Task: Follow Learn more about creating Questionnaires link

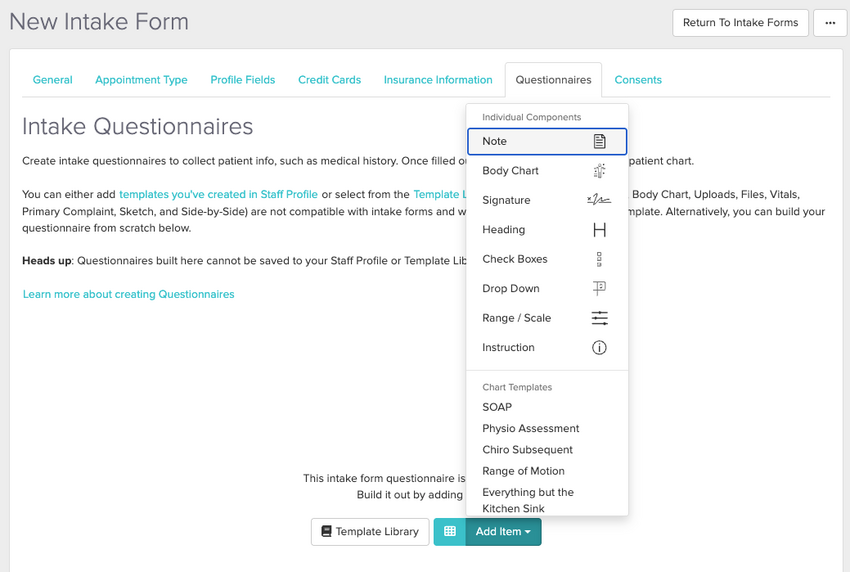Action: click(x=129, y=294)
